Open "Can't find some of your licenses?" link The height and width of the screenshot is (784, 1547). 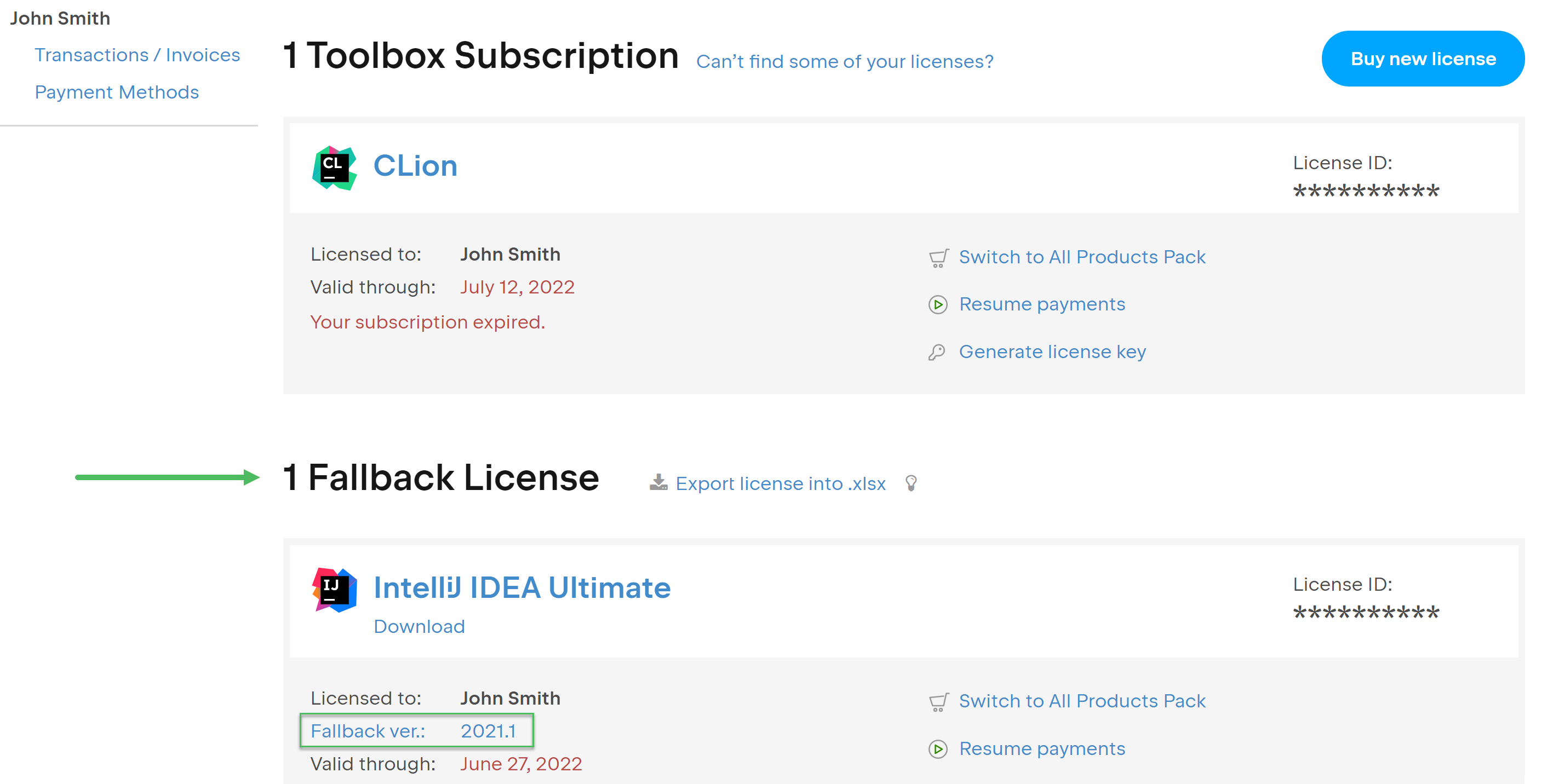[844, 62]
